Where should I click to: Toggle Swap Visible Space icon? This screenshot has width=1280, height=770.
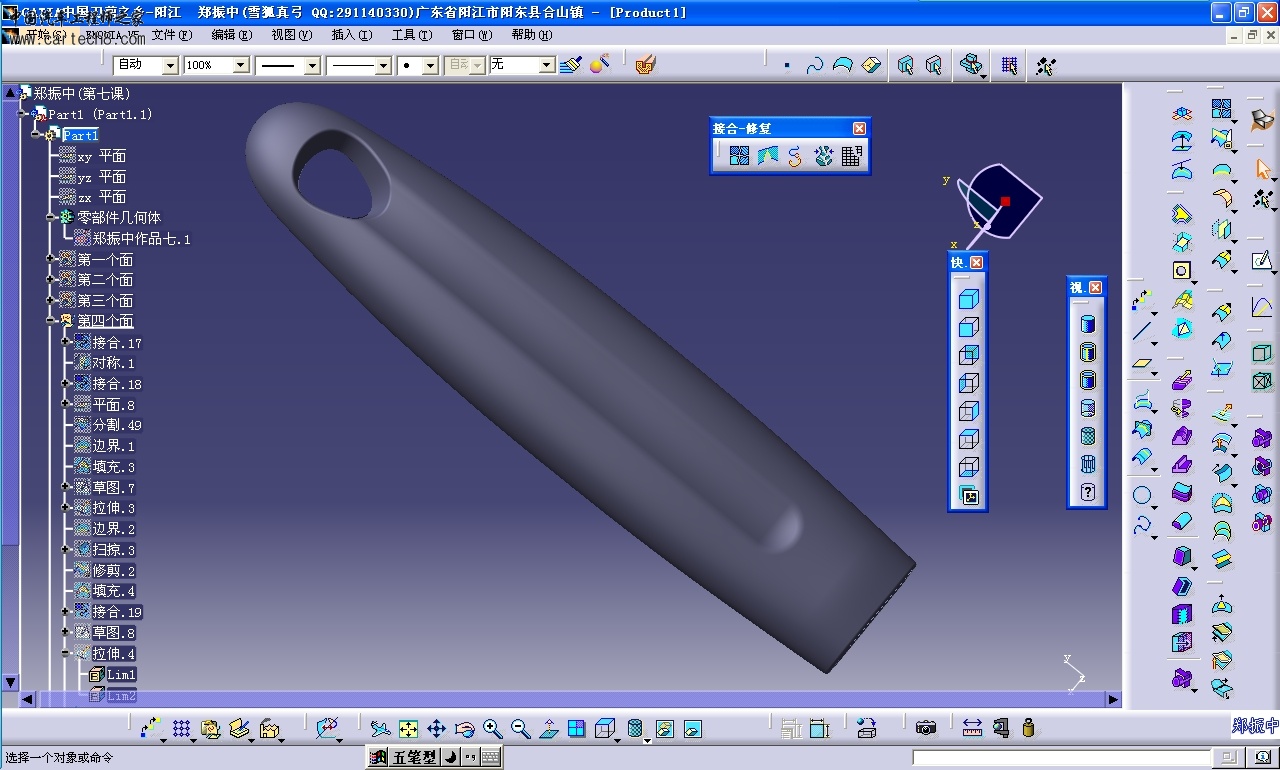point(692,729)
